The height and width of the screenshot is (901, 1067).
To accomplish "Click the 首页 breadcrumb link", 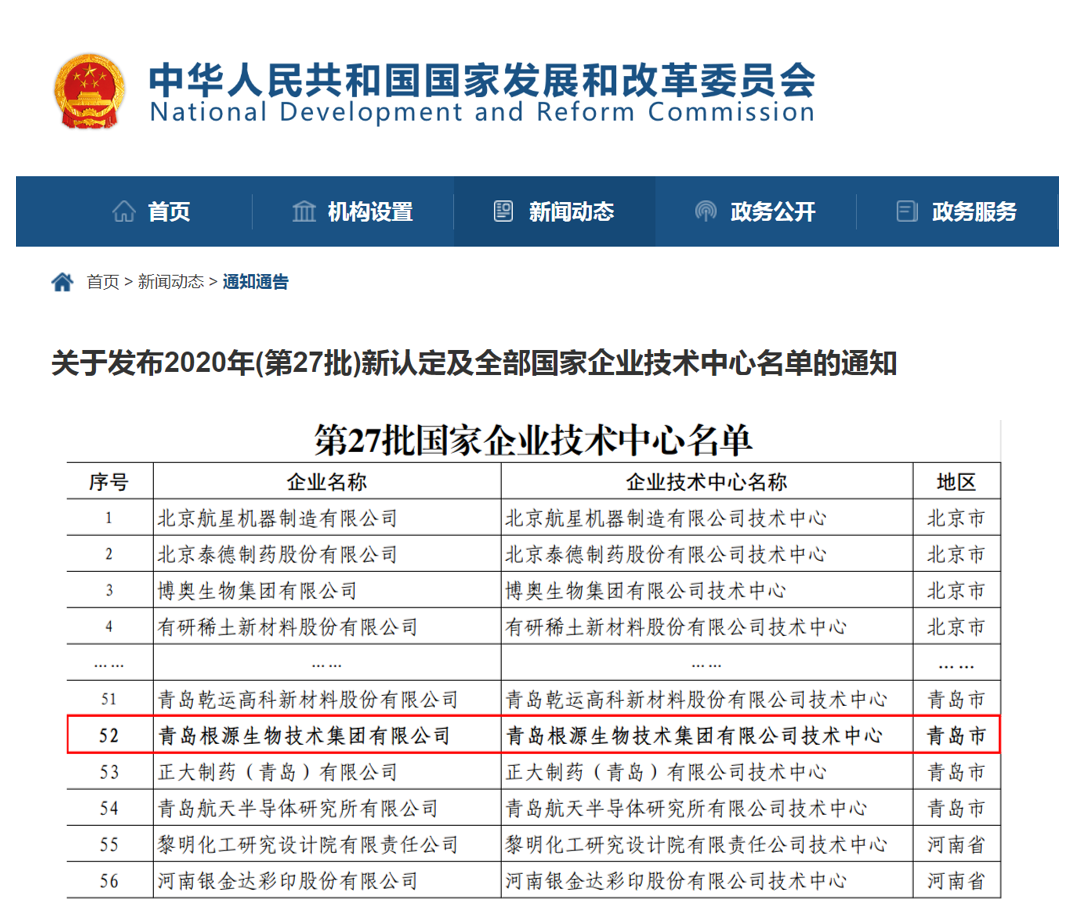I will tap(102, 282).
